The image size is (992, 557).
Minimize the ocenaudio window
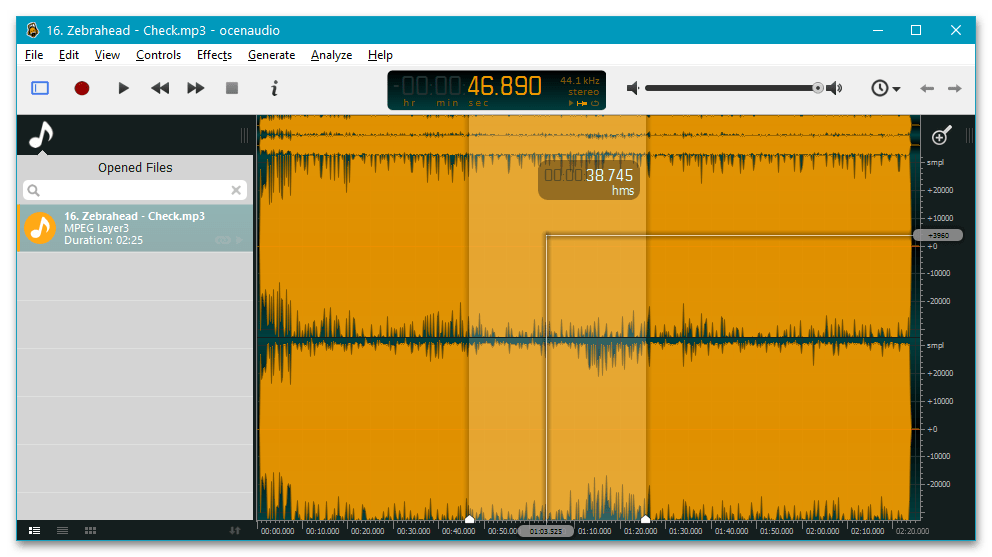tap(877, 30)
